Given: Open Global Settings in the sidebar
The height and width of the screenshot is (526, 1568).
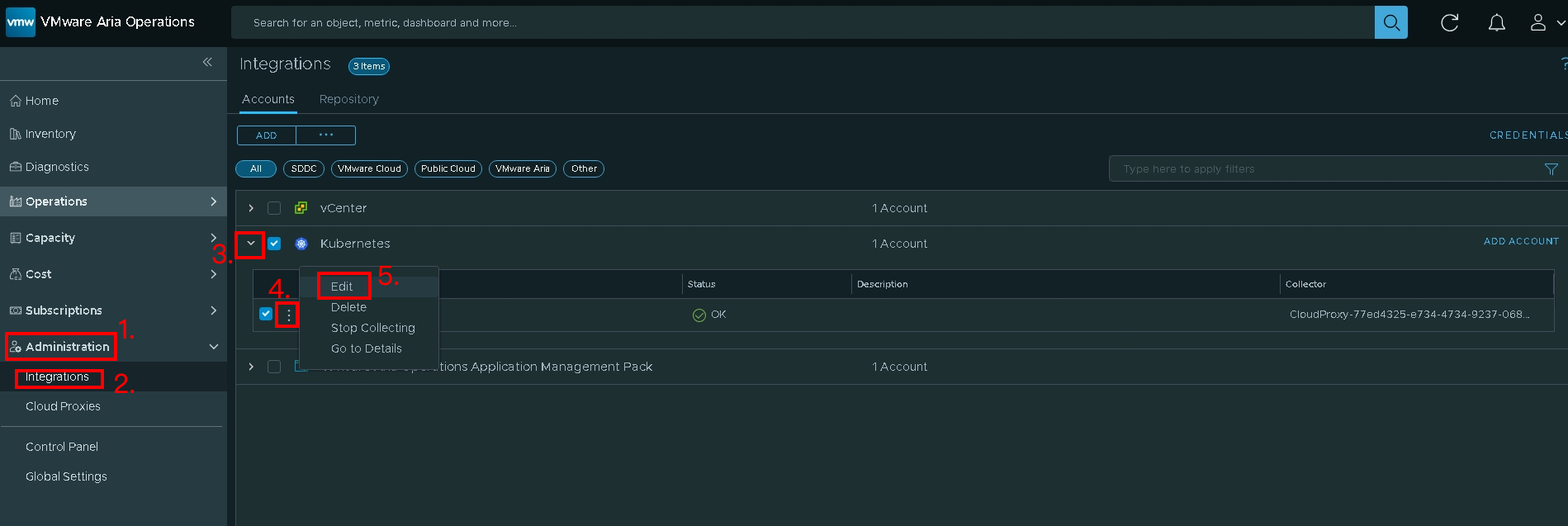Looking at the screenshot, I should point(66,476).
